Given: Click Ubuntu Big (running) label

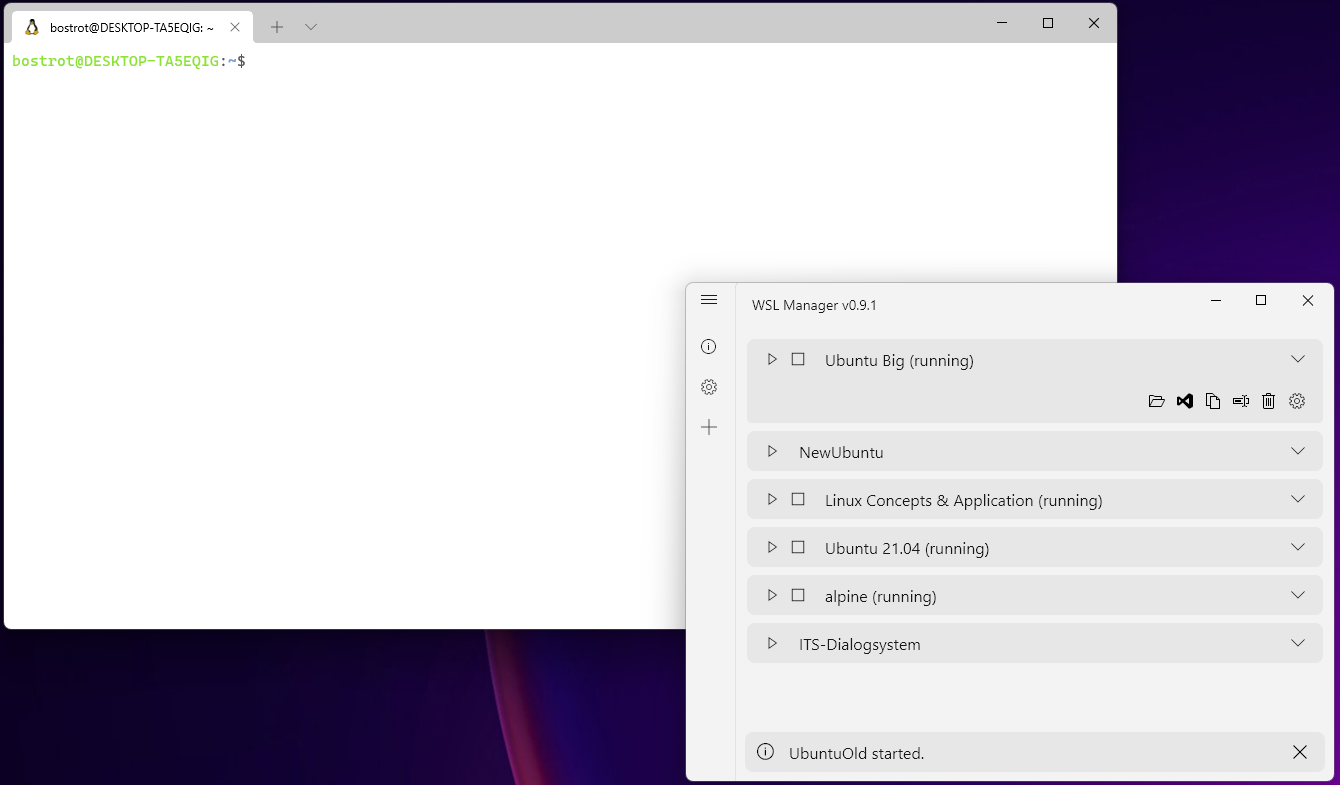Looking at the screenshot, I should (x=899, y=360).
